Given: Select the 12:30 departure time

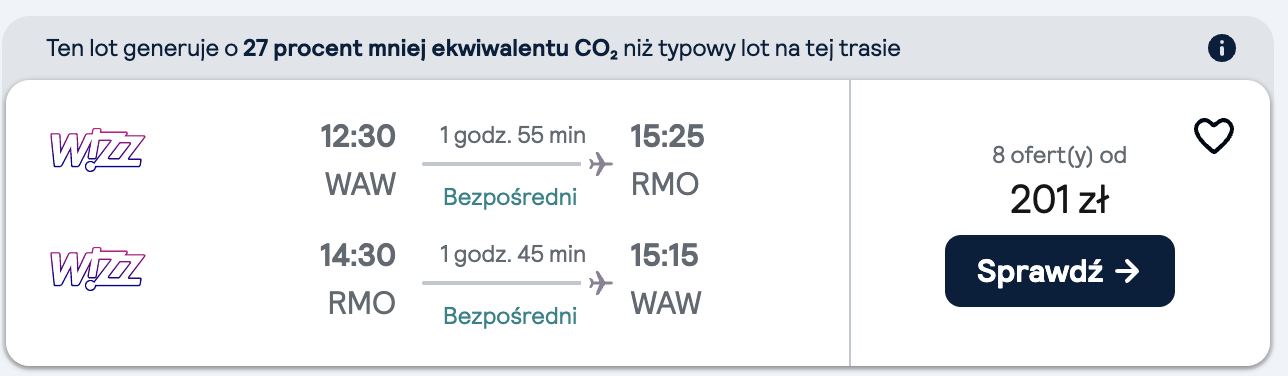Looking at the screenshot, I should 358,135.
